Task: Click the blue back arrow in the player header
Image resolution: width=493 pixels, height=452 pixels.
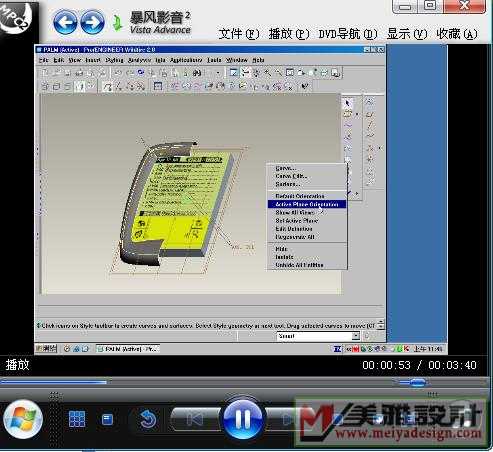Action: [x=65, y=22]
